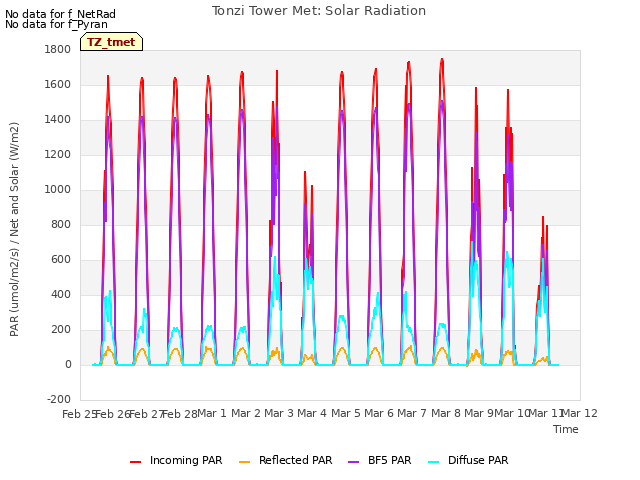Click the Mar 4 x-axis date label
The height and width of the screenshot is (480, 640).
(x=312, y=413)
